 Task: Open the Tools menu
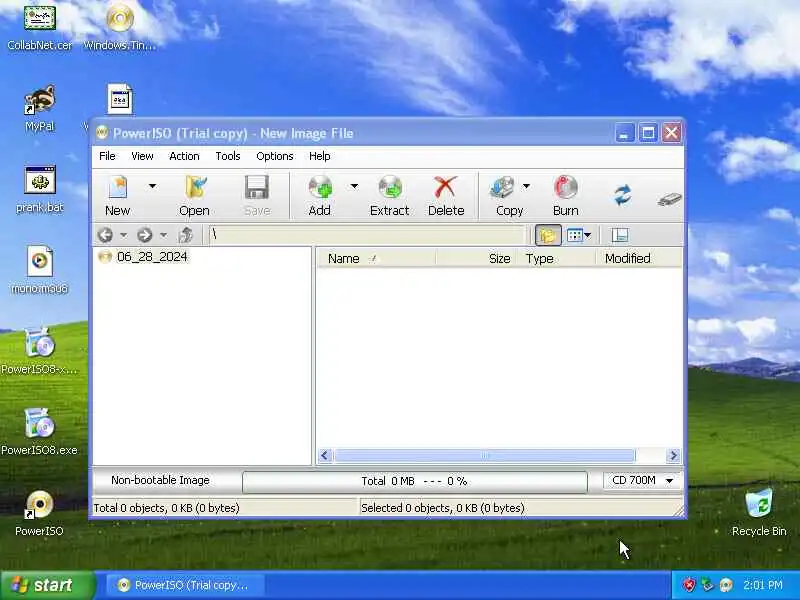(x=228, y=156)
